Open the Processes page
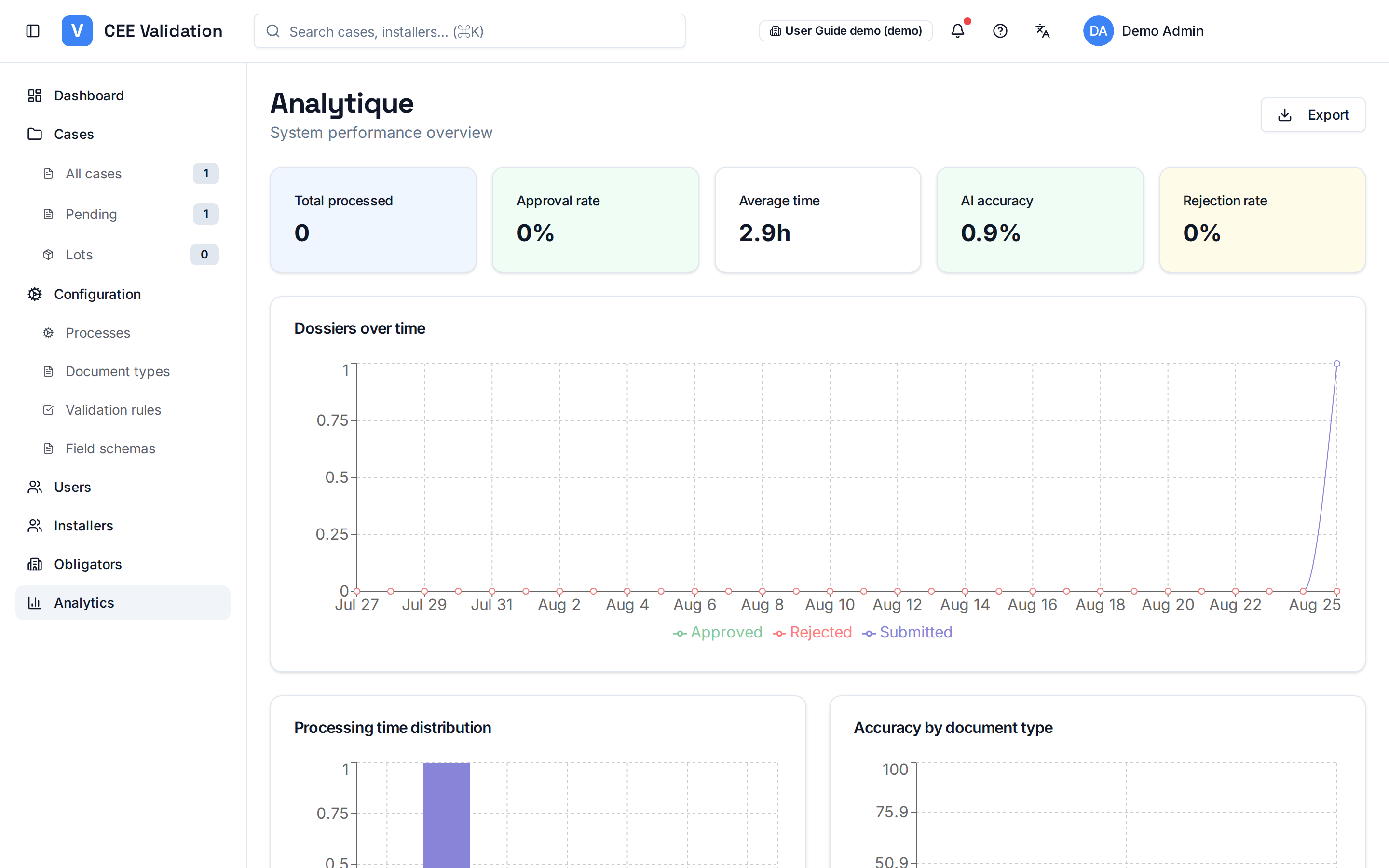 coord(131,333)
